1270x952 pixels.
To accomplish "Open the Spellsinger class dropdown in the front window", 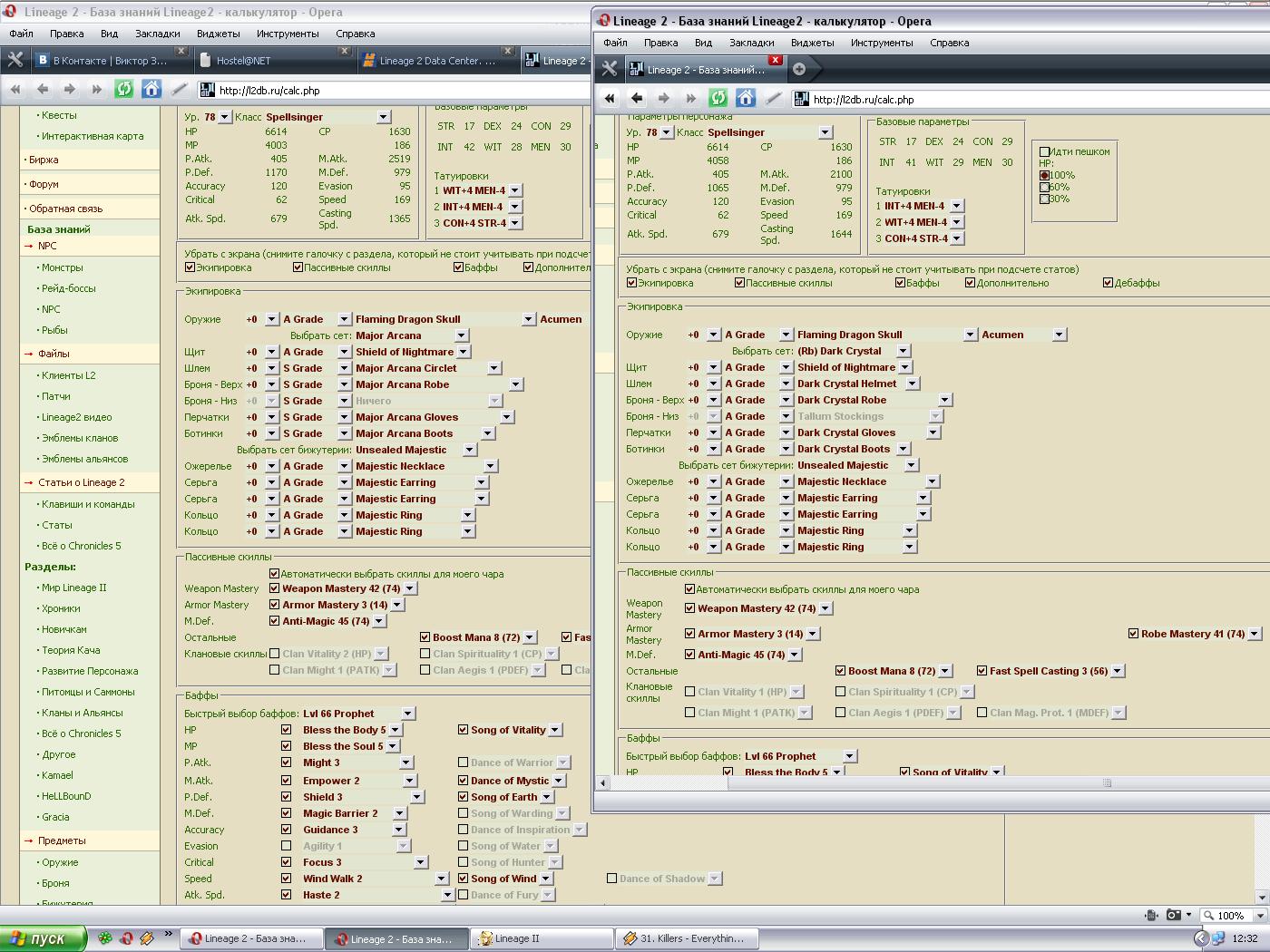I will click(825, 132).
